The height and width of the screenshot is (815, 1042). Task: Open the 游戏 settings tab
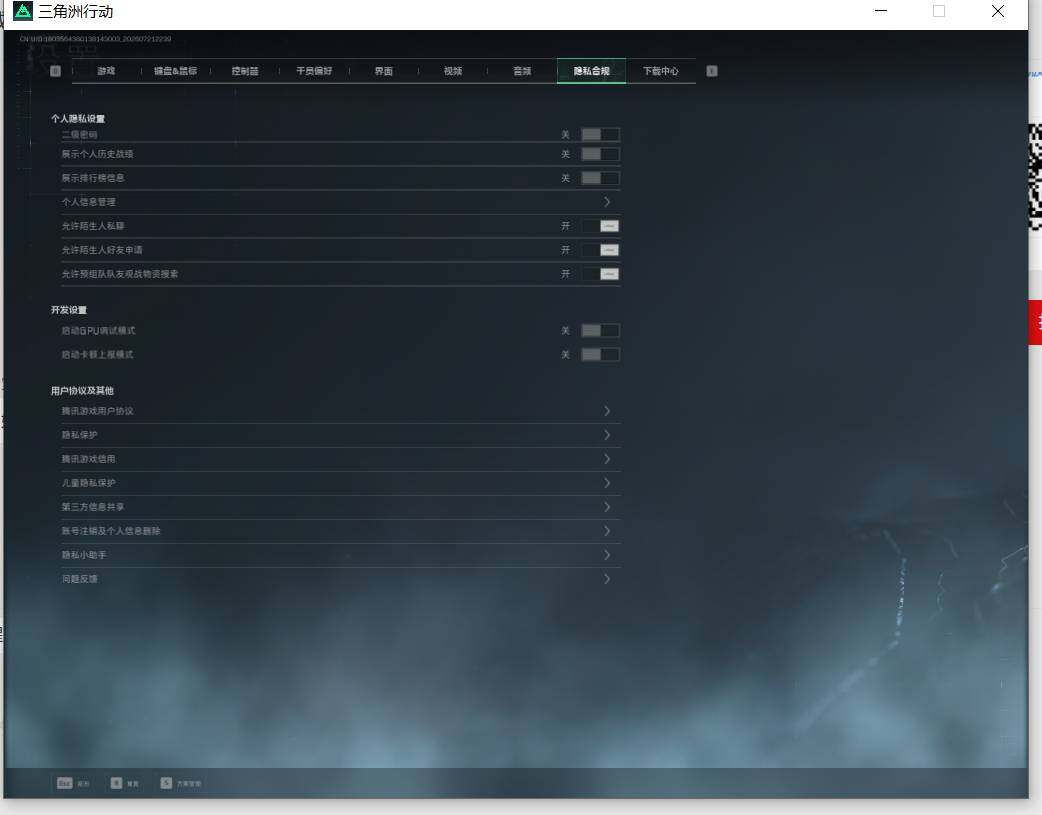106,71
